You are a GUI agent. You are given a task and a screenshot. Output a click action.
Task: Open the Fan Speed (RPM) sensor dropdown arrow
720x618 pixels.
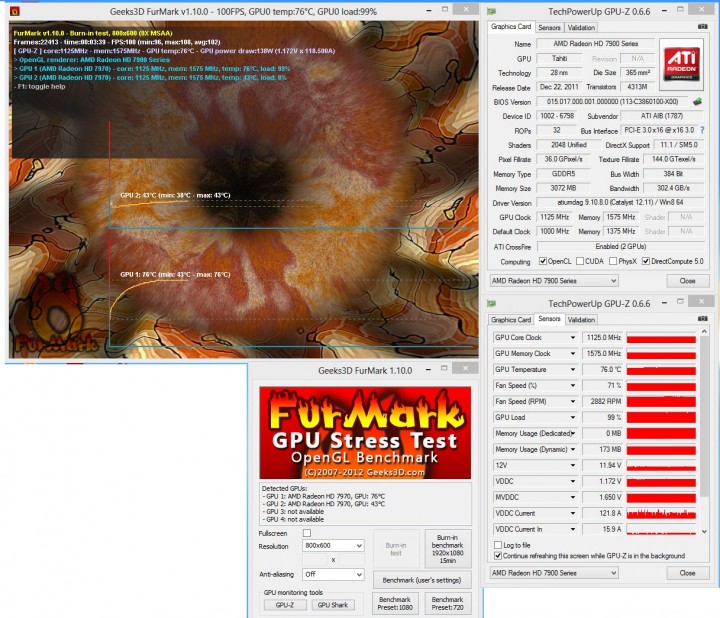pos(573,401)
